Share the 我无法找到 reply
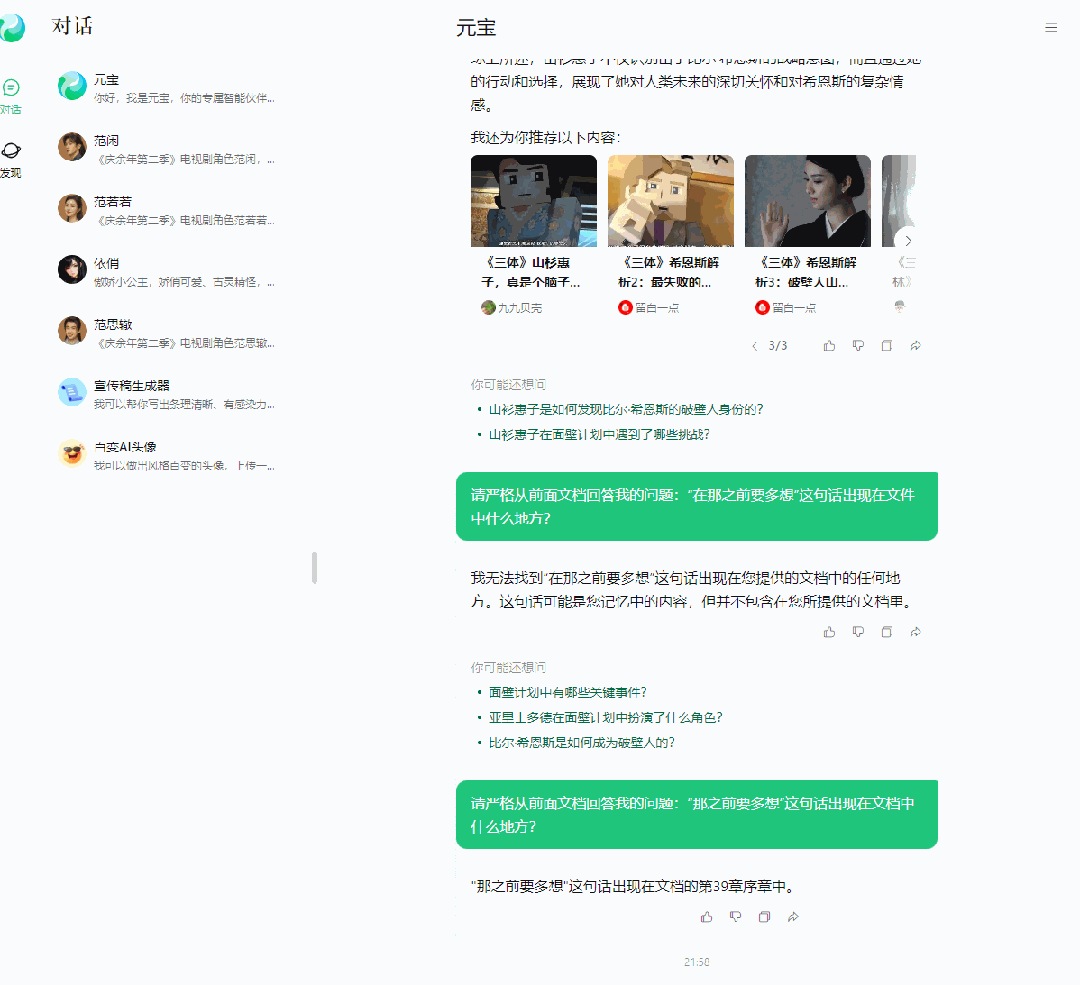The width and height of the screenshot is (1080, 985). pyautogui.click(x=915, y=632)
